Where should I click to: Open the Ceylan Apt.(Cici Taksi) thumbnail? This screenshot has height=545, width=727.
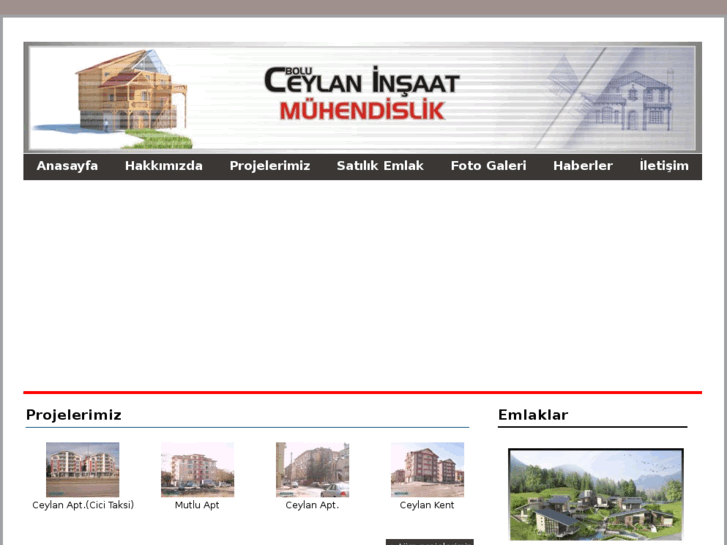pos(83,469)
